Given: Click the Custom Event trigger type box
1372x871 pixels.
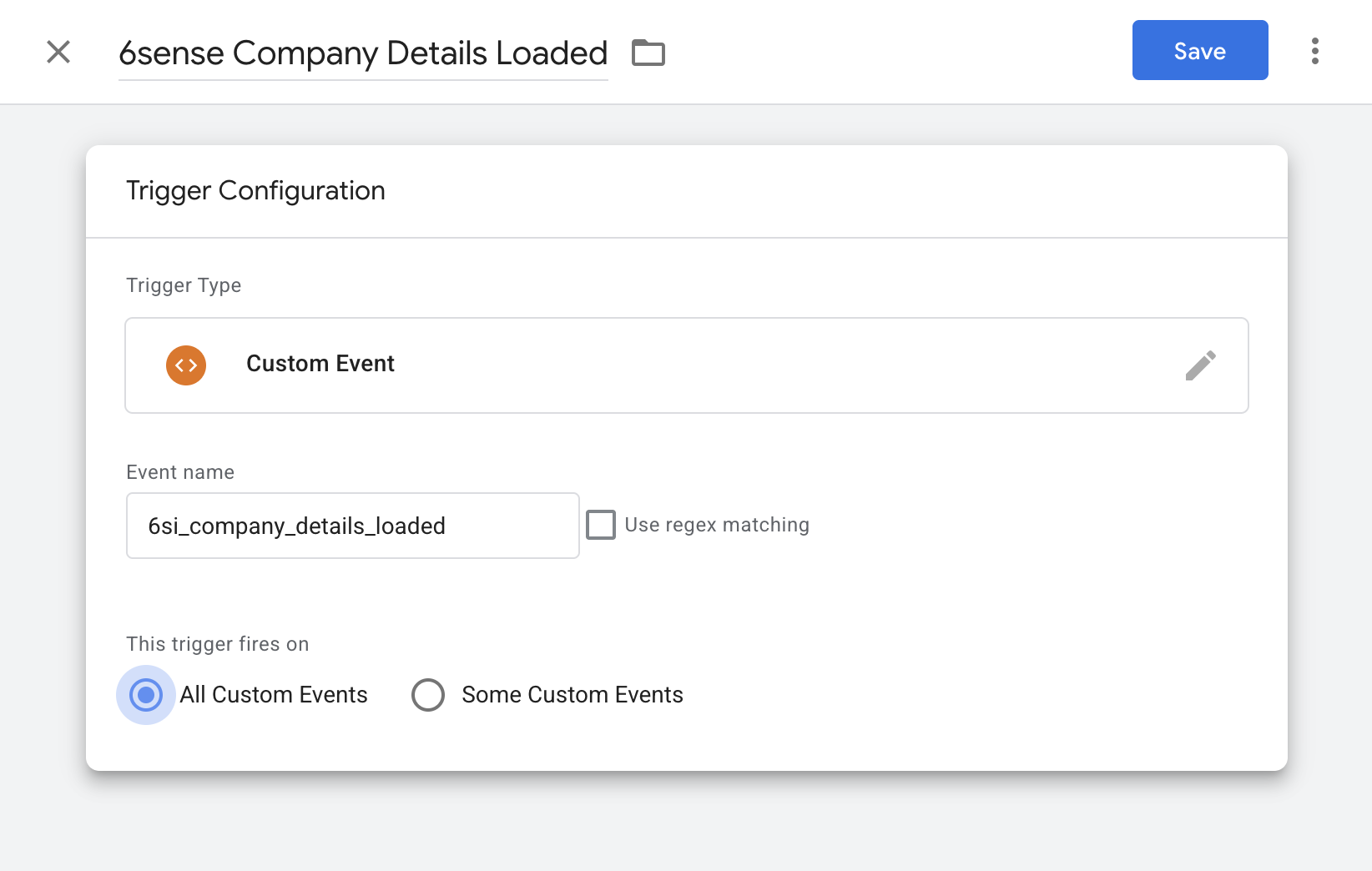Looking at the screenshot, I should click(x=687, y=365).
